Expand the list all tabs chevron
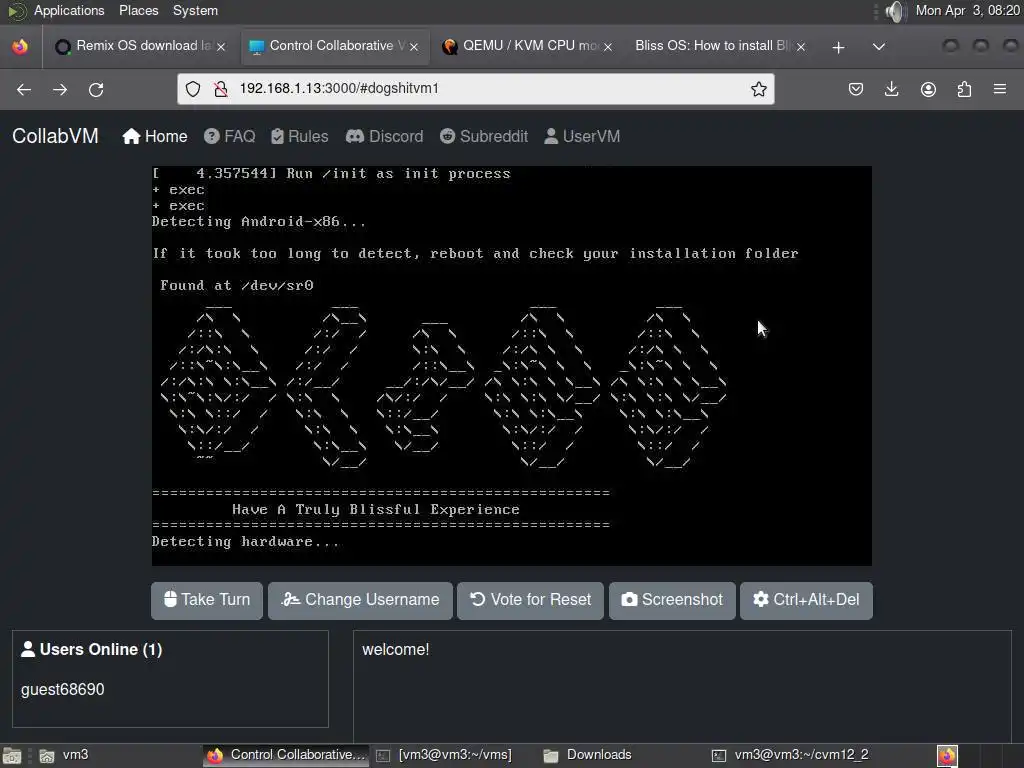The width and height of the screenshot is (1024, 768). tap(879, 47)
